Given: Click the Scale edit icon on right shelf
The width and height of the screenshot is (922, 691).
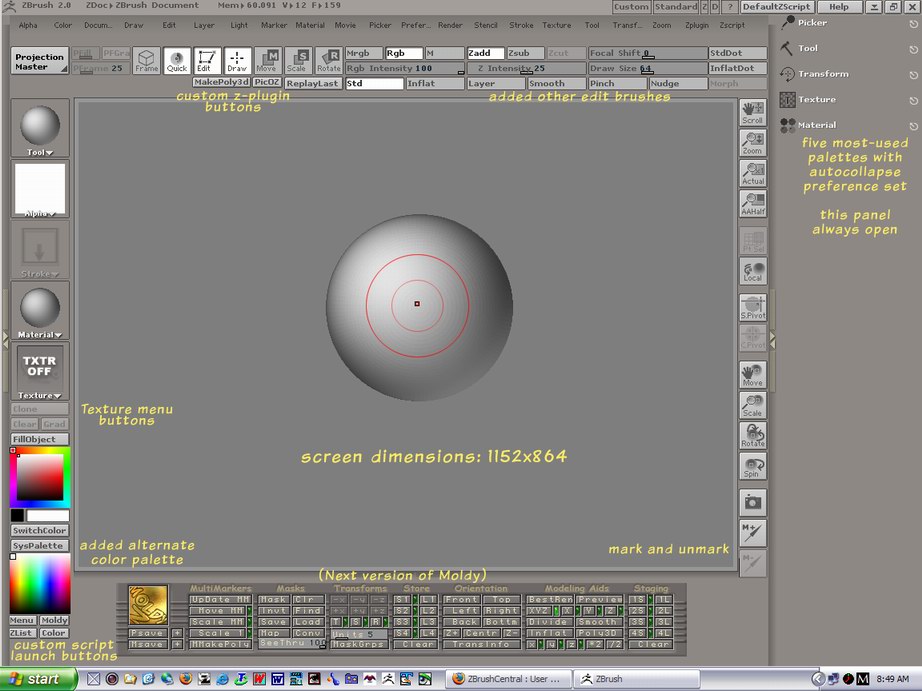Looking at the screenshot, I should pyautogui.click(x=753, y=405).
